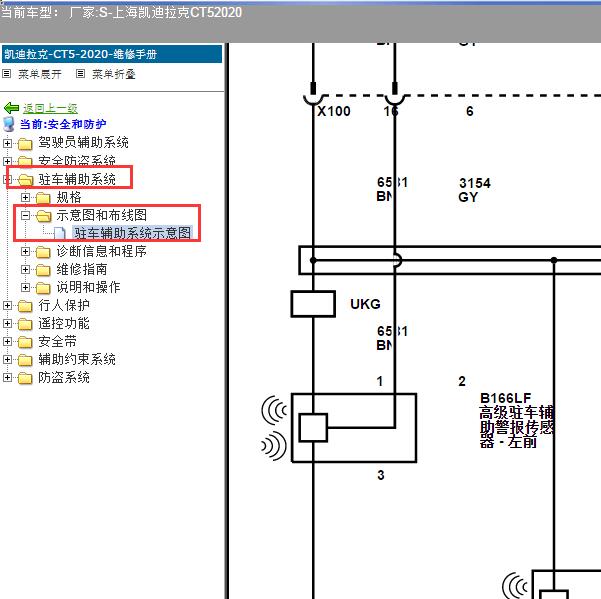Expand the 规格 tree node
The width and height of the screenshot is (601, 599).
click(x=25, y=197)
